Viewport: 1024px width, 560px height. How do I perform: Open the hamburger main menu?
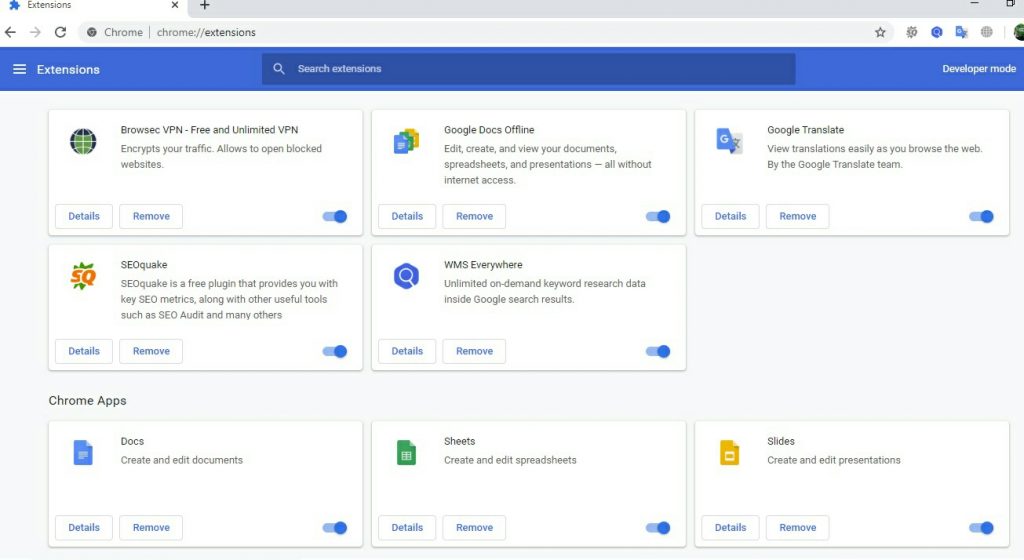pyautogui.click(x=20, y=69)
